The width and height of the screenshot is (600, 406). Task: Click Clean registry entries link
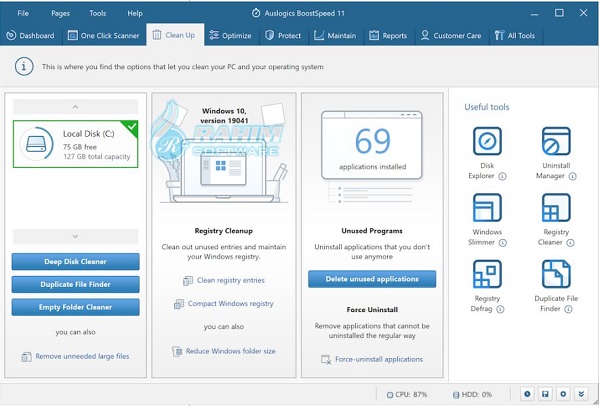224,280
